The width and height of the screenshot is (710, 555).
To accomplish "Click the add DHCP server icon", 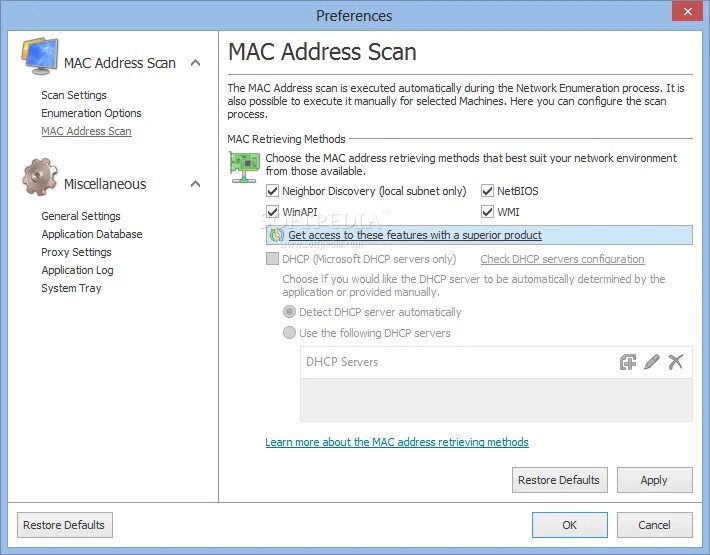I will (628, 362).
